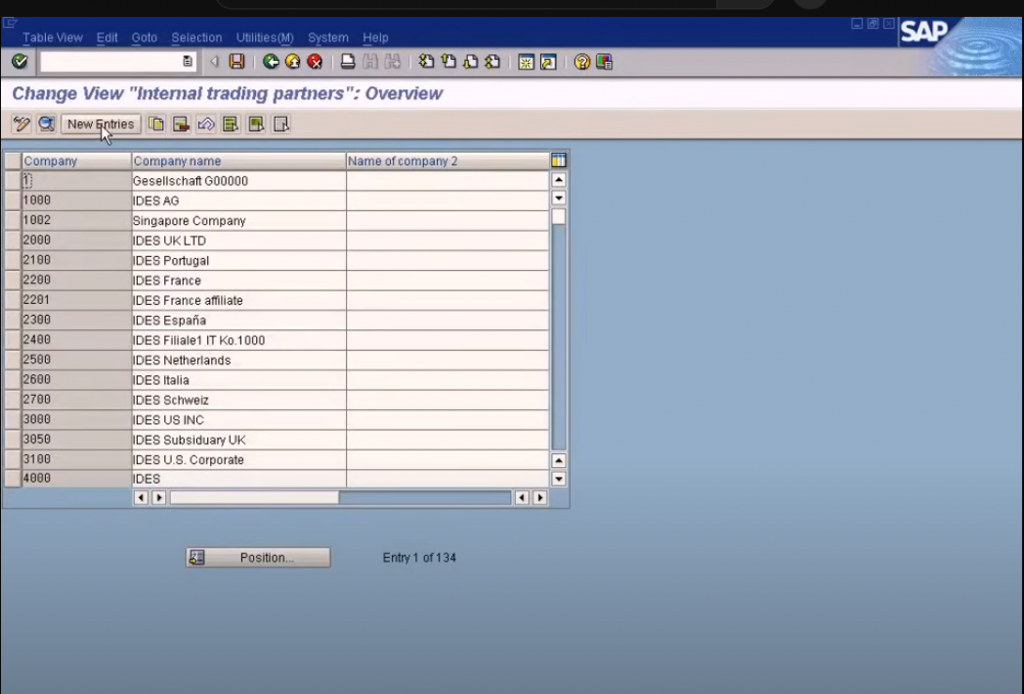This screenshot has width=1024, height=694.
Task: Click the Company column header
Action: coord(76,161)
